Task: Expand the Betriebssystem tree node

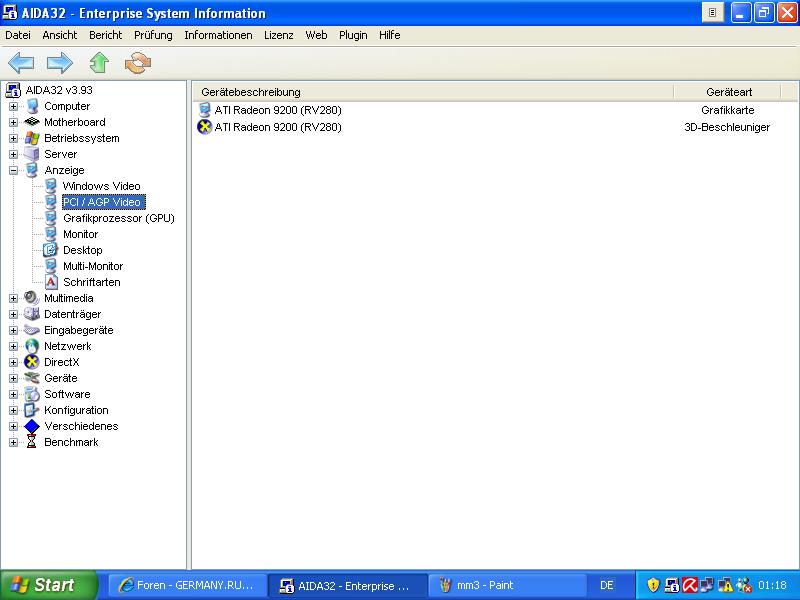Action: click(13, 138)
